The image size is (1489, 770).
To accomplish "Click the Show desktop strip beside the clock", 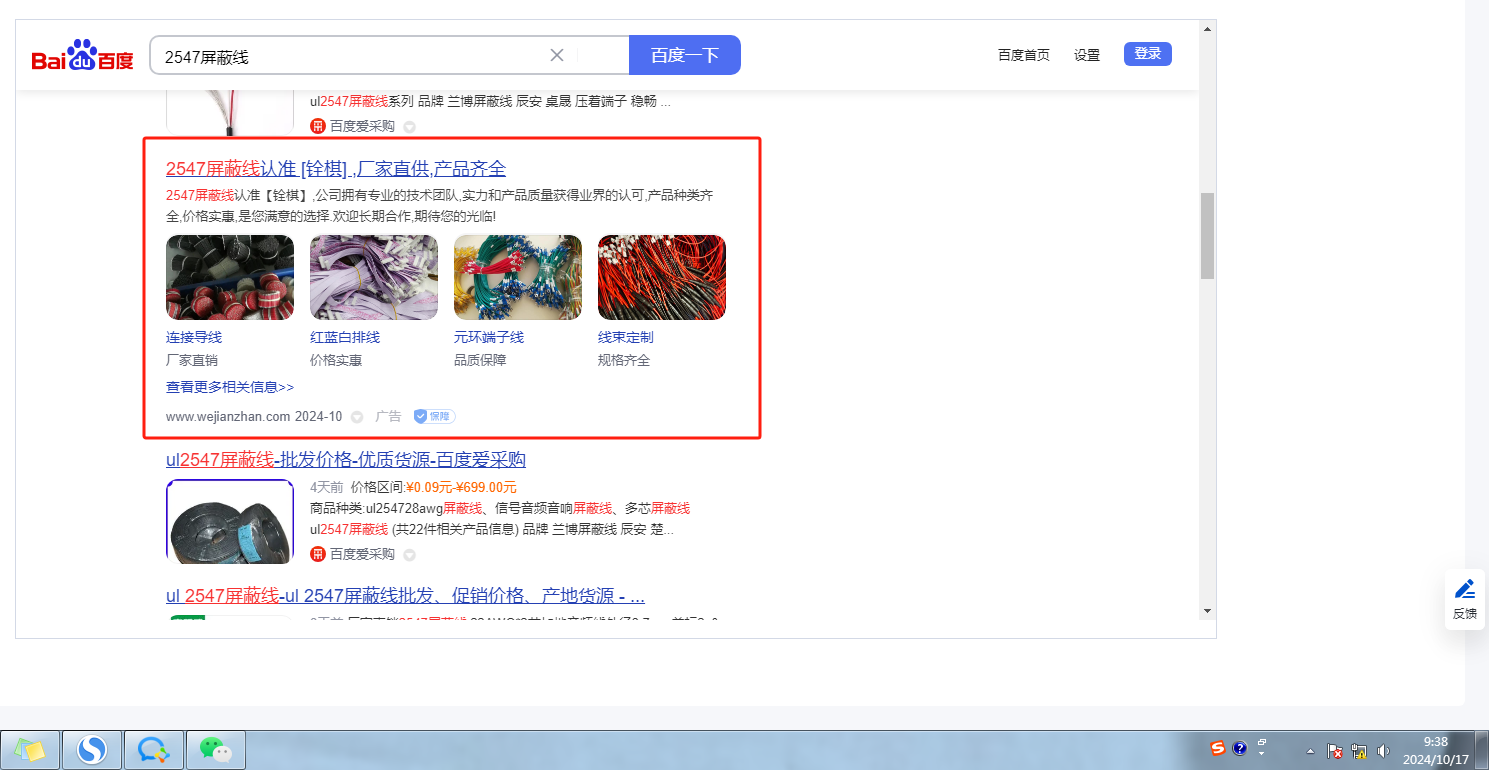I will (1481, 750).
